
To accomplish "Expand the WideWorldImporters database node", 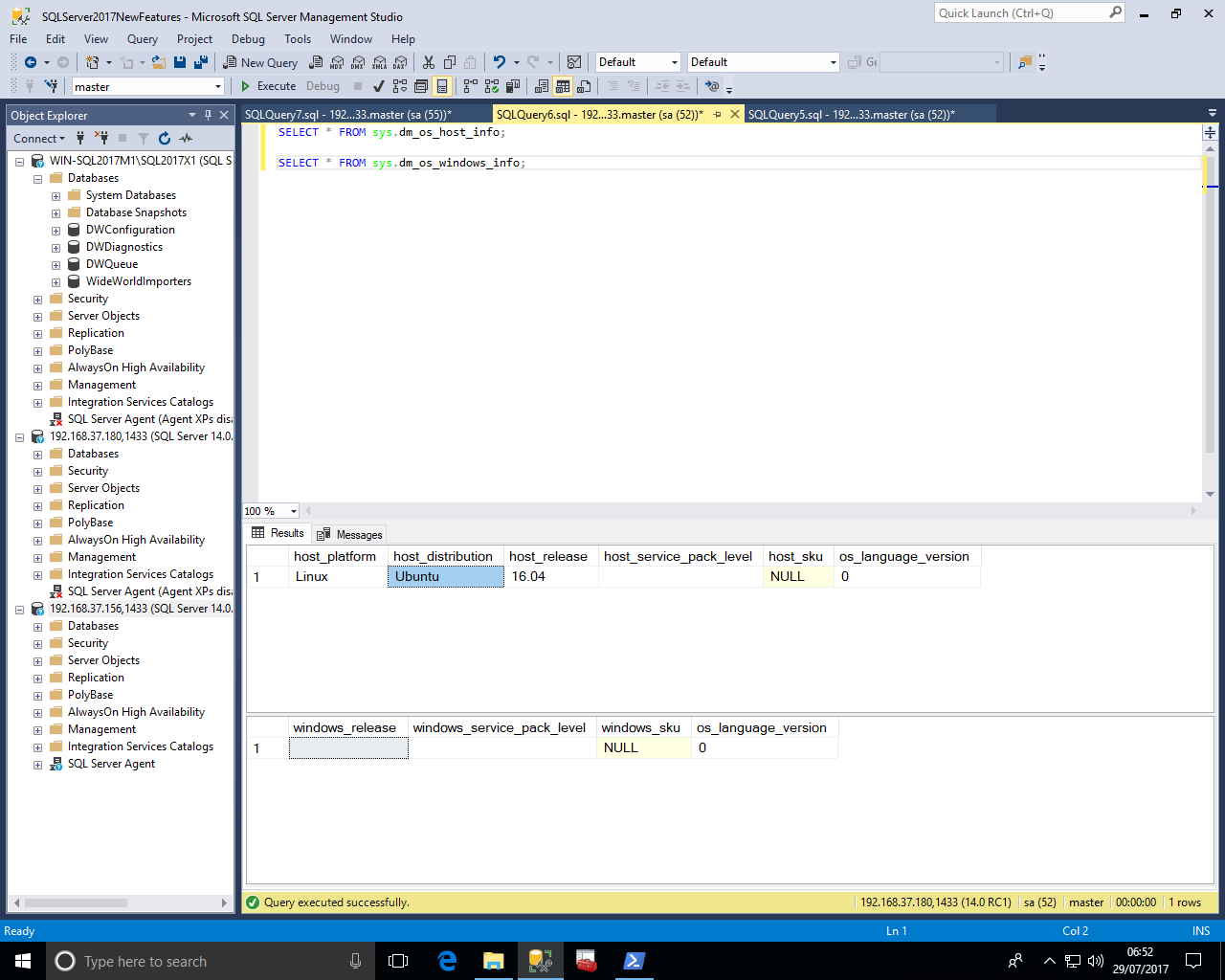I will click(x=56, y=282).
